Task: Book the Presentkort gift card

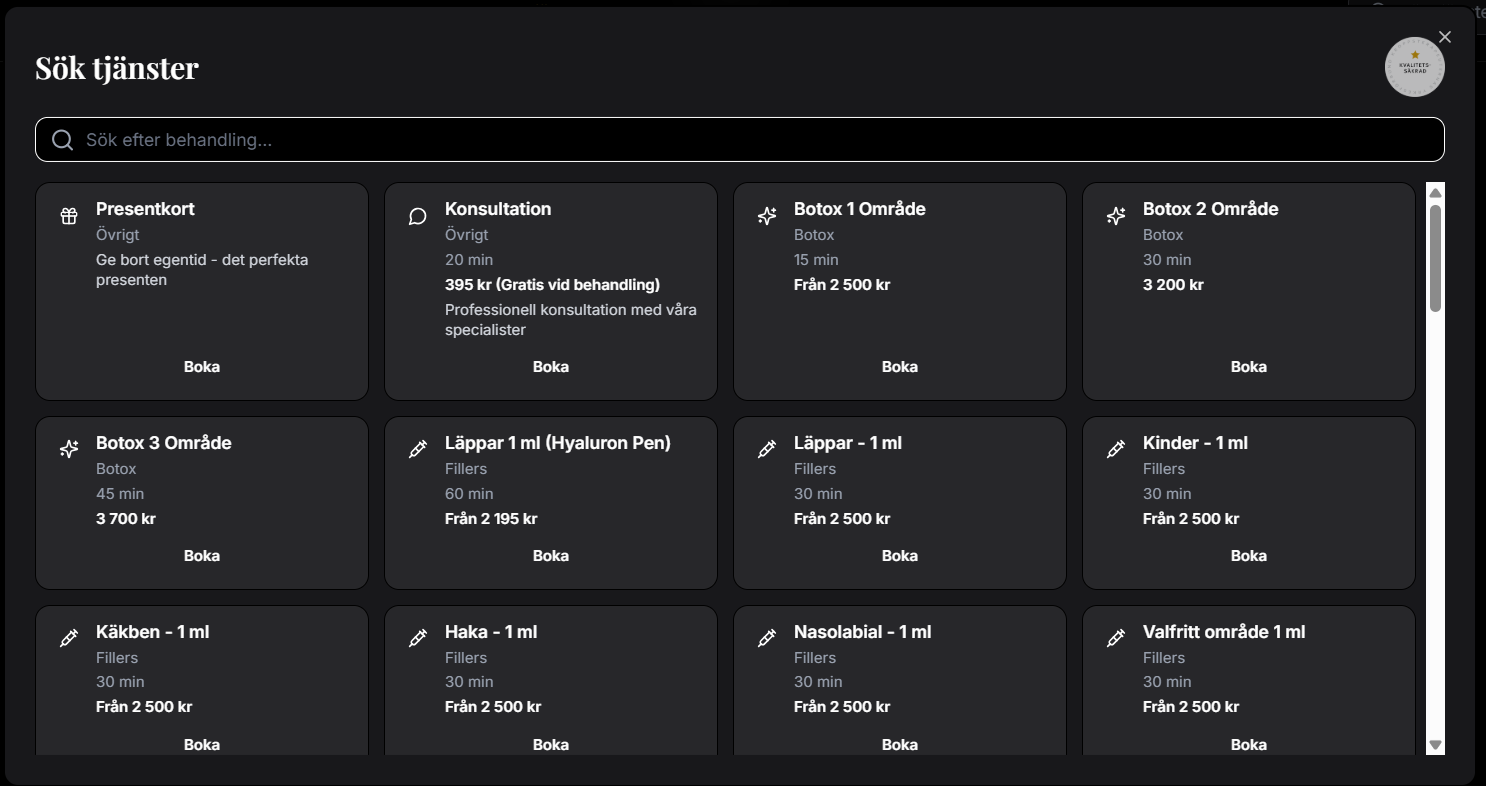Action: tap(202, 367)
